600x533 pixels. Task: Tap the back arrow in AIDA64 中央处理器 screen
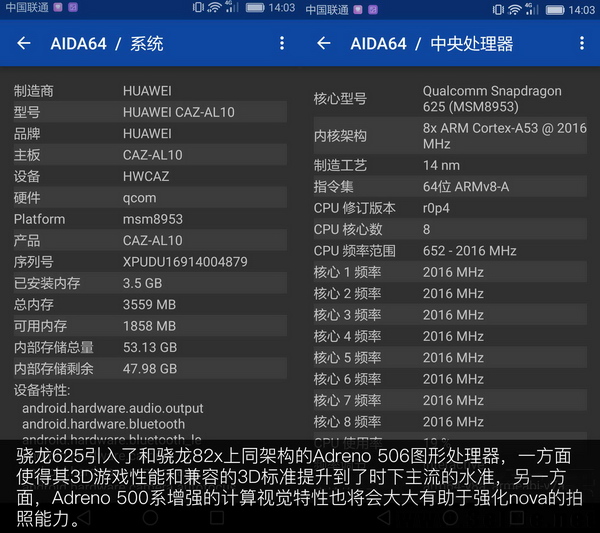[x=324, y=43]
